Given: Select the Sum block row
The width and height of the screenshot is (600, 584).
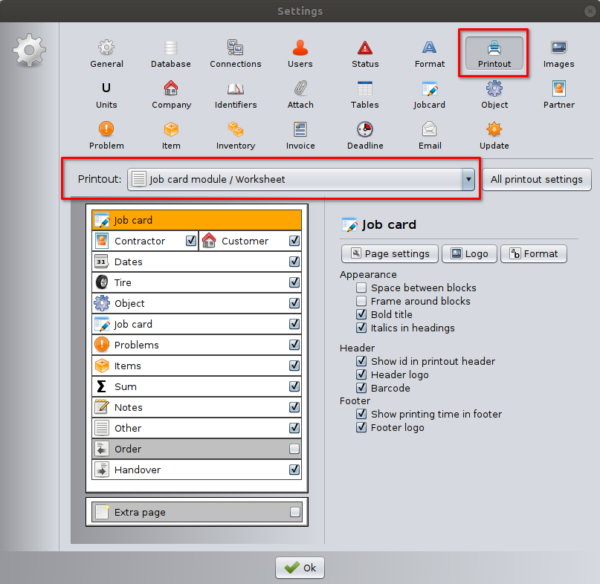Looking at the screenshot, I should [197, 387].
